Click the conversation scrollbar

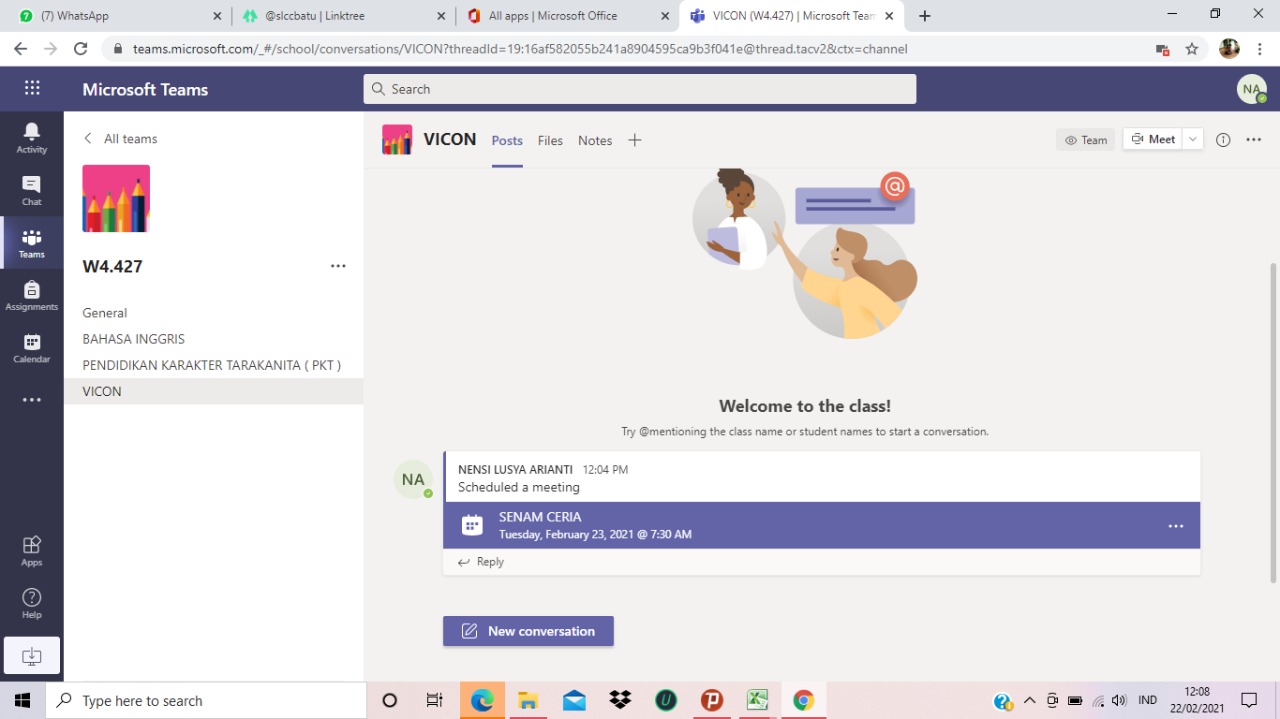pos(1273,422)
